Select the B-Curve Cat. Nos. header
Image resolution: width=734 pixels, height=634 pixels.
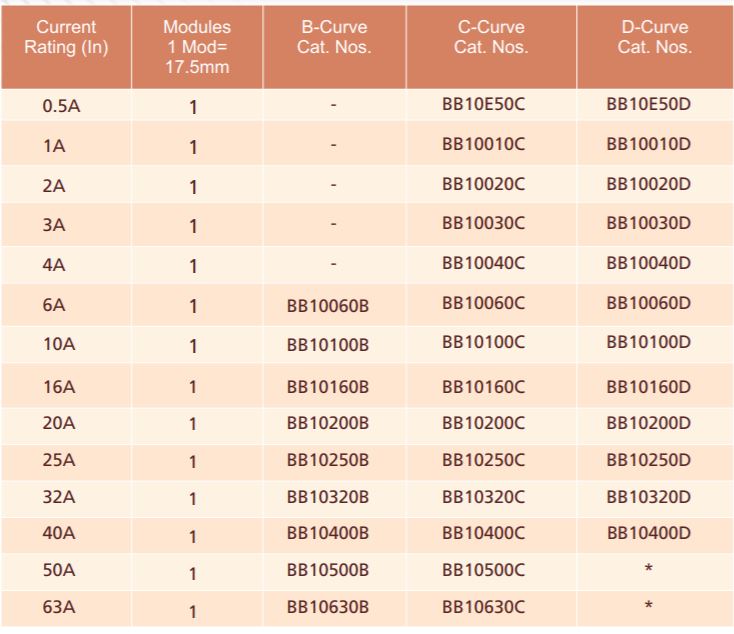[333, 37]
